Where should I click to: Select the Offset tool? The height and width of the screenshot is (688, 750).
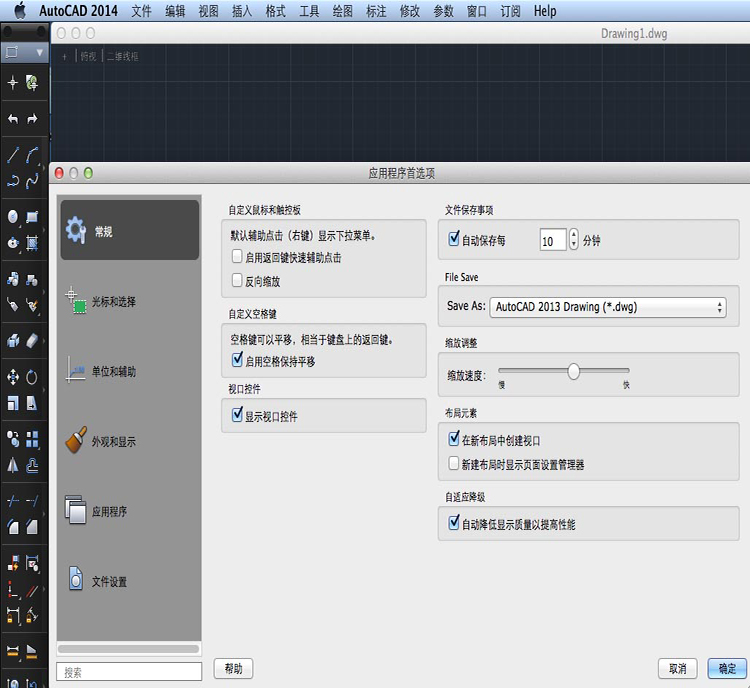[x=32, y=465]
